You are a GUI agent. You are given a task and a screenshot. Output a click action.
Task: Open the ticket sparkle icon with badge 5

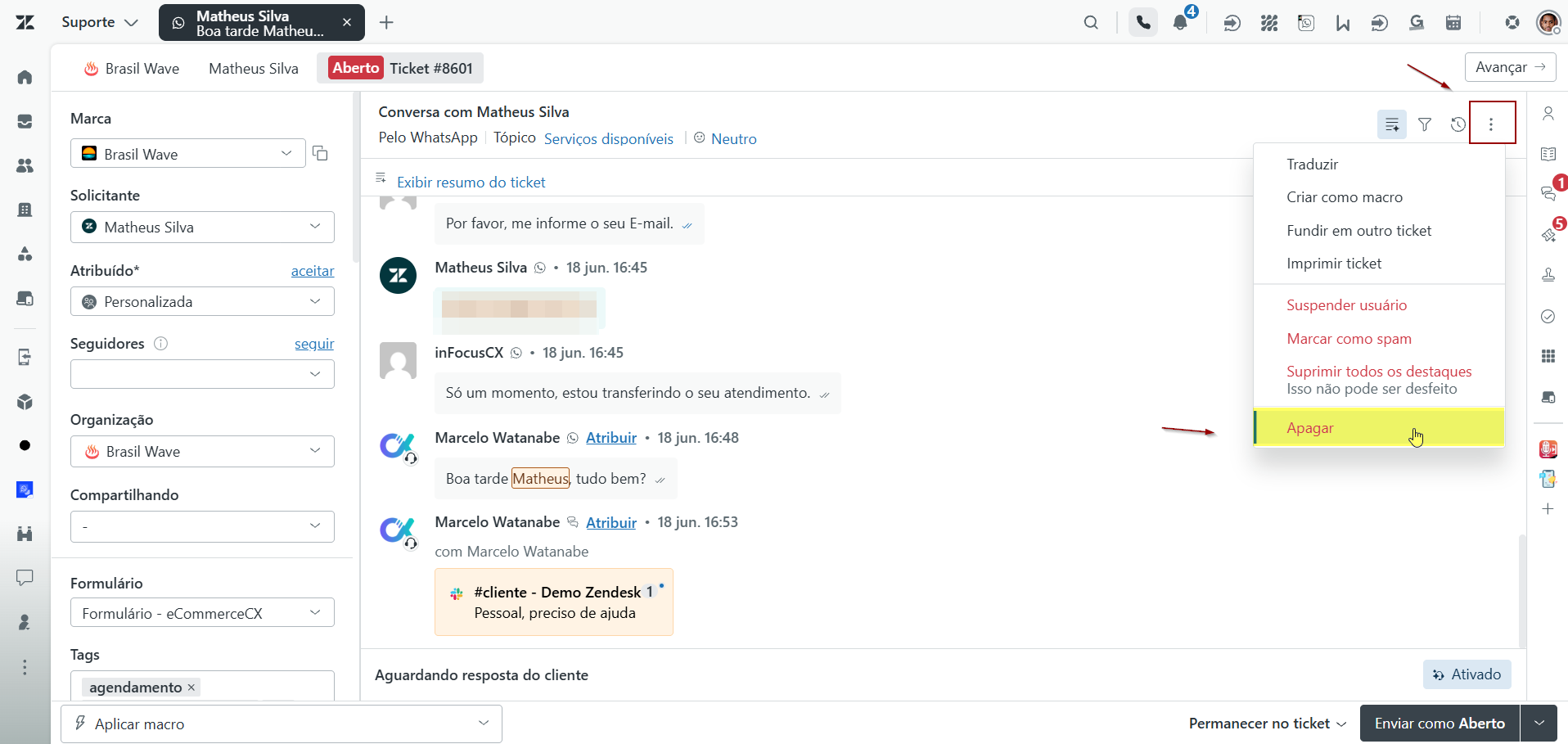[x=1548, y=235]
